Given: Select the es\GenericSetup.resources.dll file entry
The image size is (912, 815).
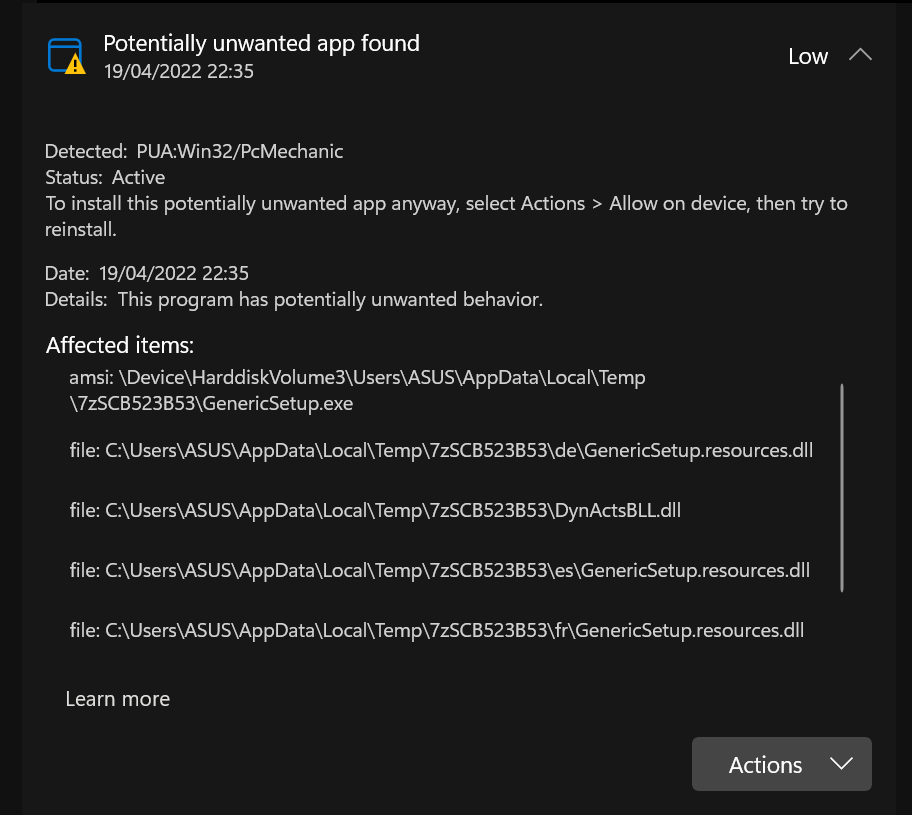Looking at the screenshot, I should [x=440, y=570].
